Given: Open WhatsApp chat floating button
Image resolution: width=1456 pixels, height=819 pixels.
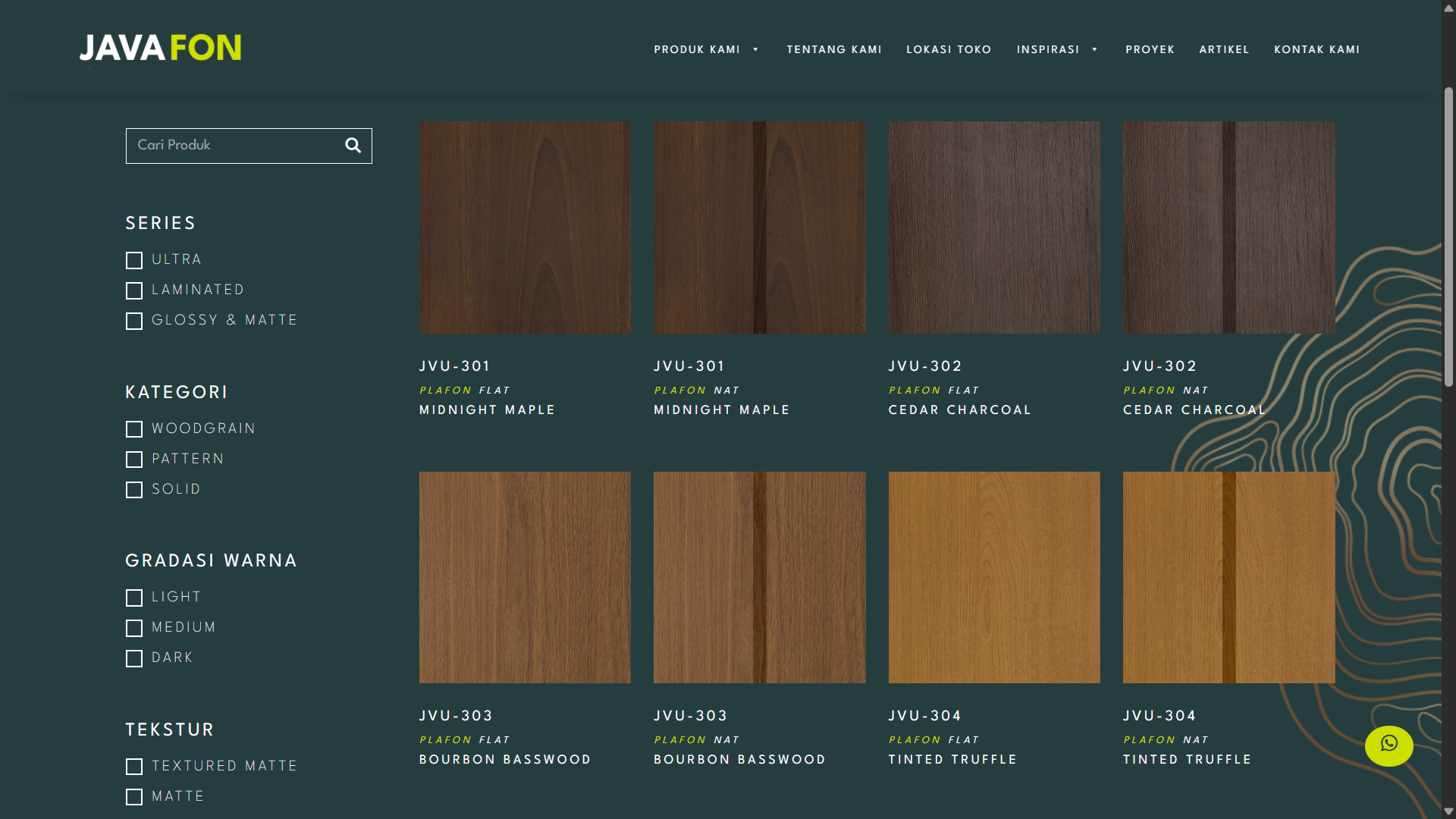Looking at the screenshot, I should pos(1389,745).
